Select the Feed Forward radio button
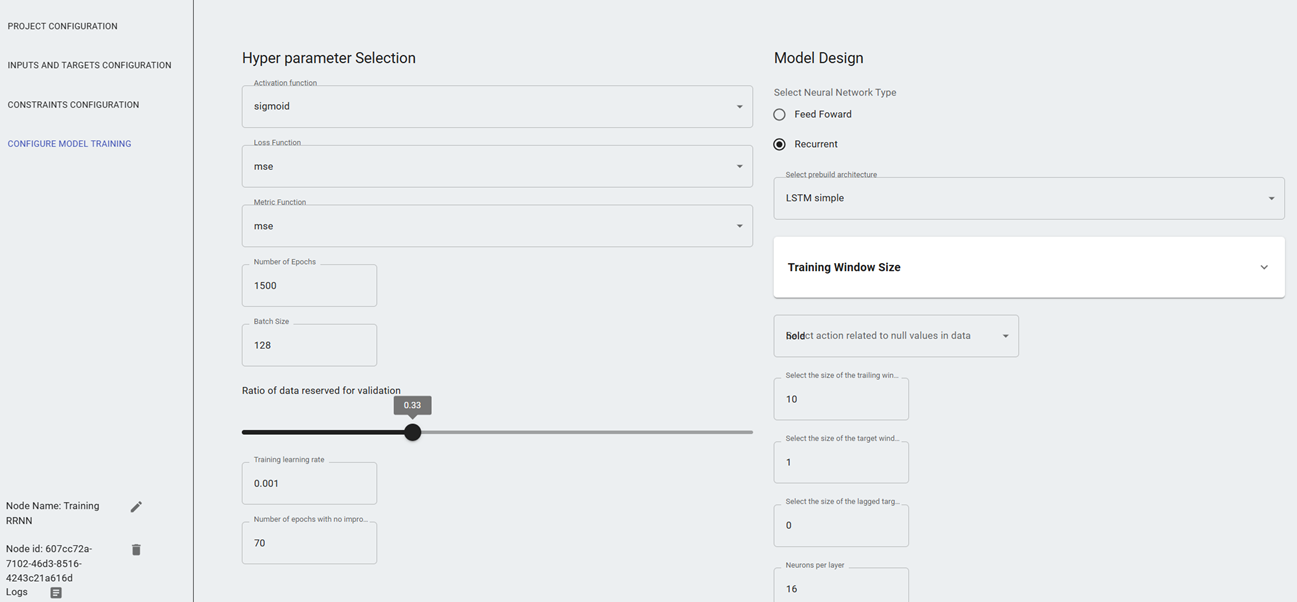Image resolution: width=1297 pixels, height=602 pixels. 780,115
